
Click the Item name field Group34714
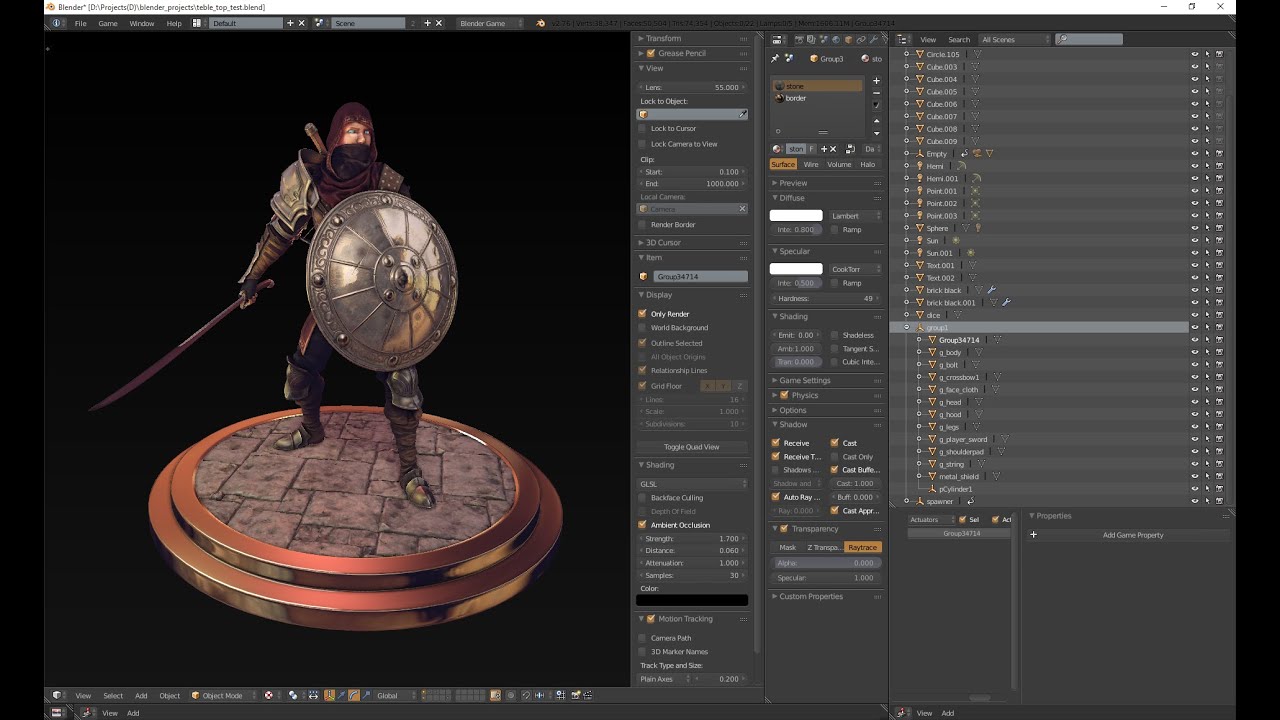click(x=700, y=276)
